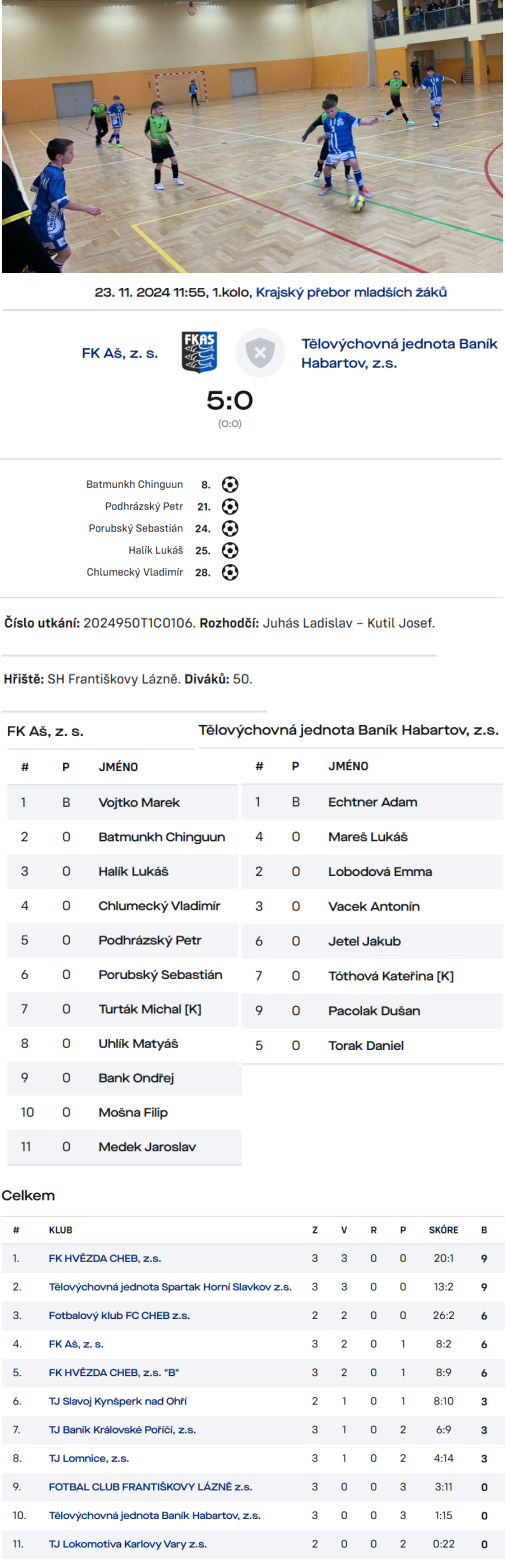Click the goal ball icon beside Podhrázský Petr
The height and width of the screenshot is (1561, 505).
pos(230,506)
